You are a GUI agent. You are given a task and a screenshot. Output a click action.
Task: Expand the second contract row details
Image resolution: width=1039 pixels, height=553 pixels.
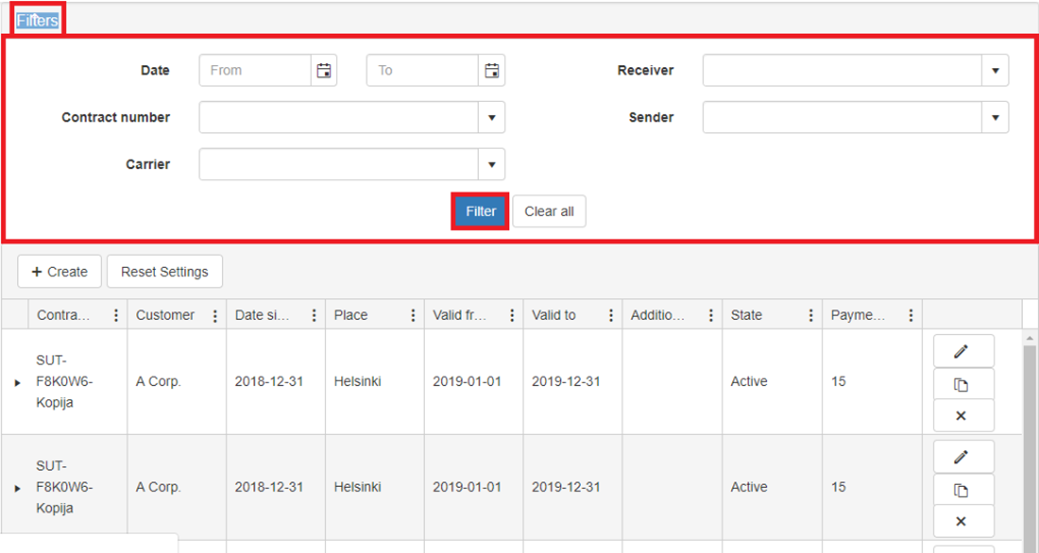pyautogui.click(x=17, y=488)
